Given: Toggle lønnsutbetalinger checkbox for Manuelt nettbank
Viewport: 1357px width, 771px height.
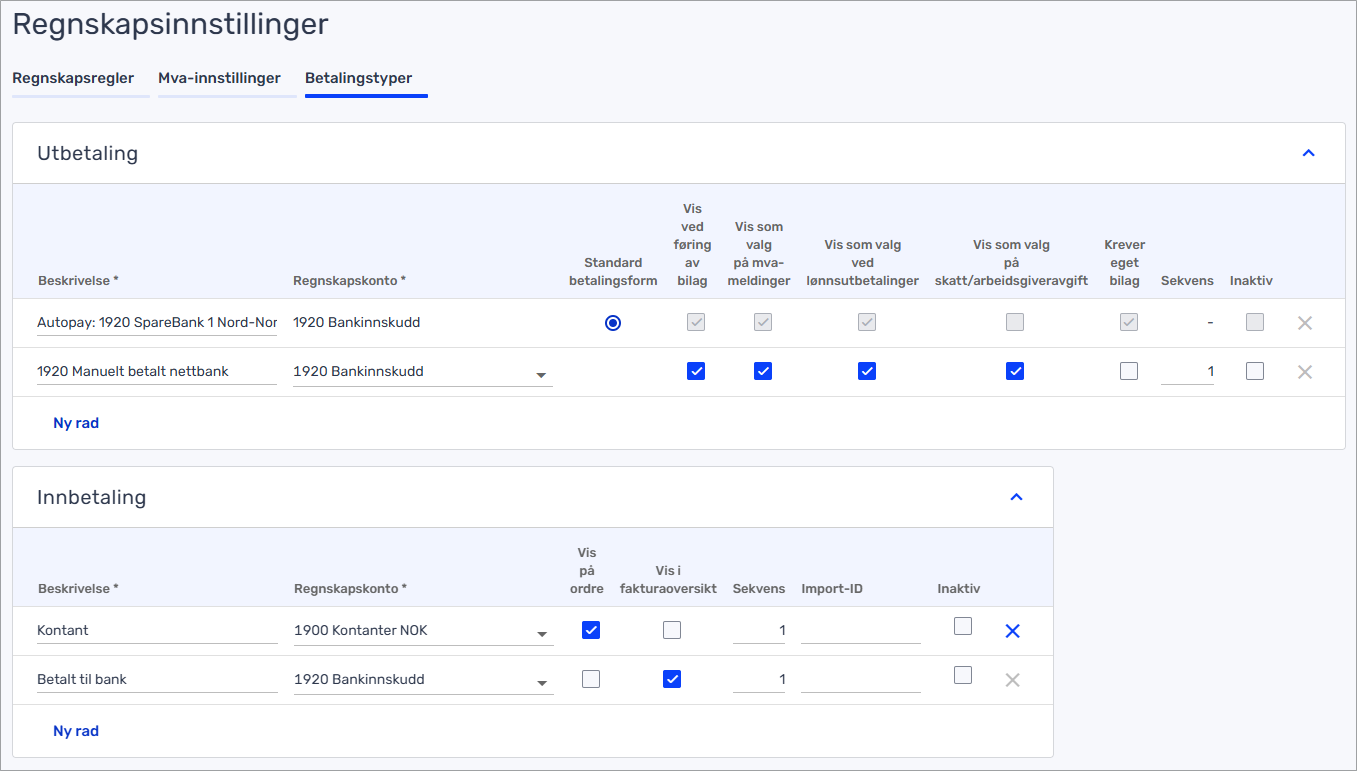Looking at the screenshot, I should pyautogui.click(x=867, y=371).
